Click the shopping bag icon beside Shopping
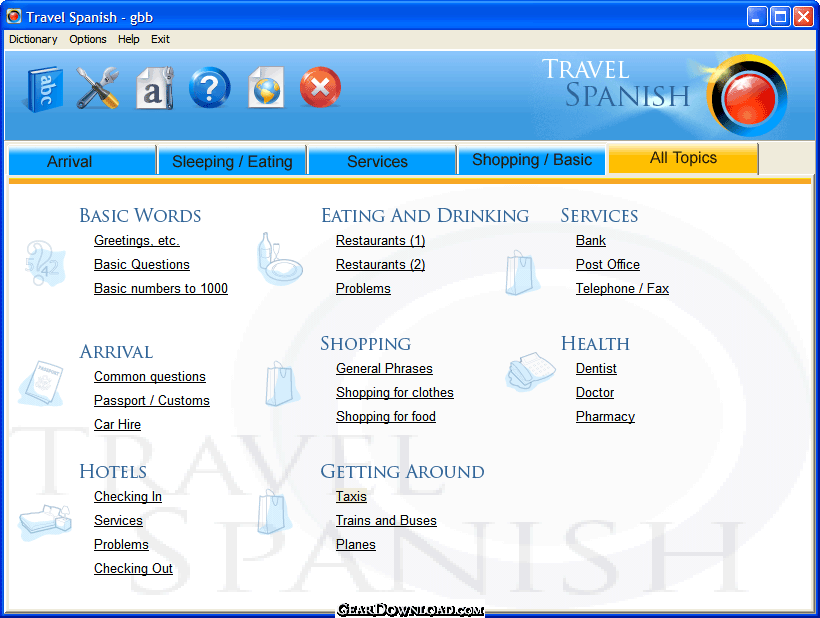Viewport: 820px width, 618px height. 282,384
